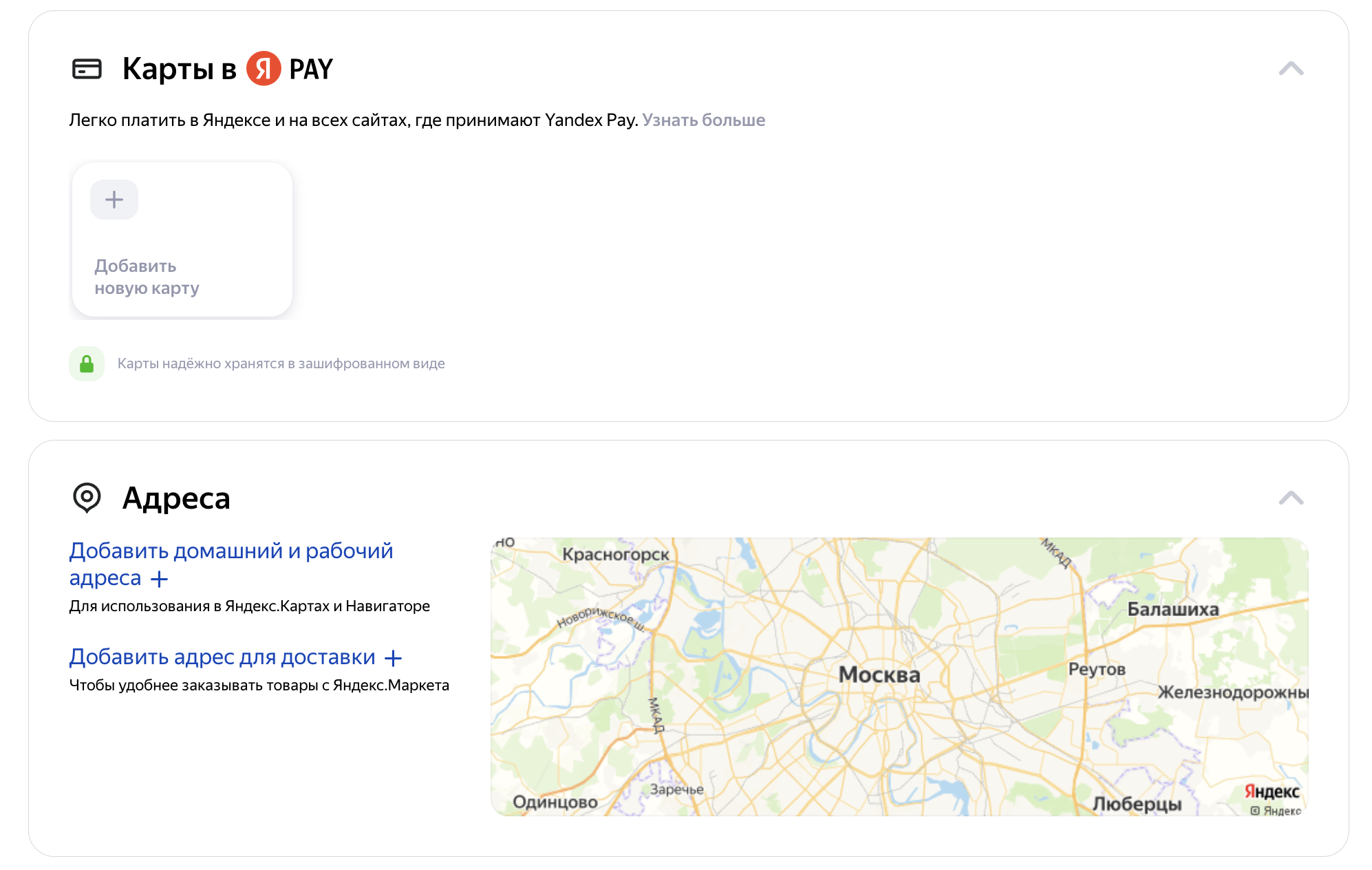This screenshot has height=870, width=1372.
Task: Click 'Адреса' section heading text
Action: (176, 498)
